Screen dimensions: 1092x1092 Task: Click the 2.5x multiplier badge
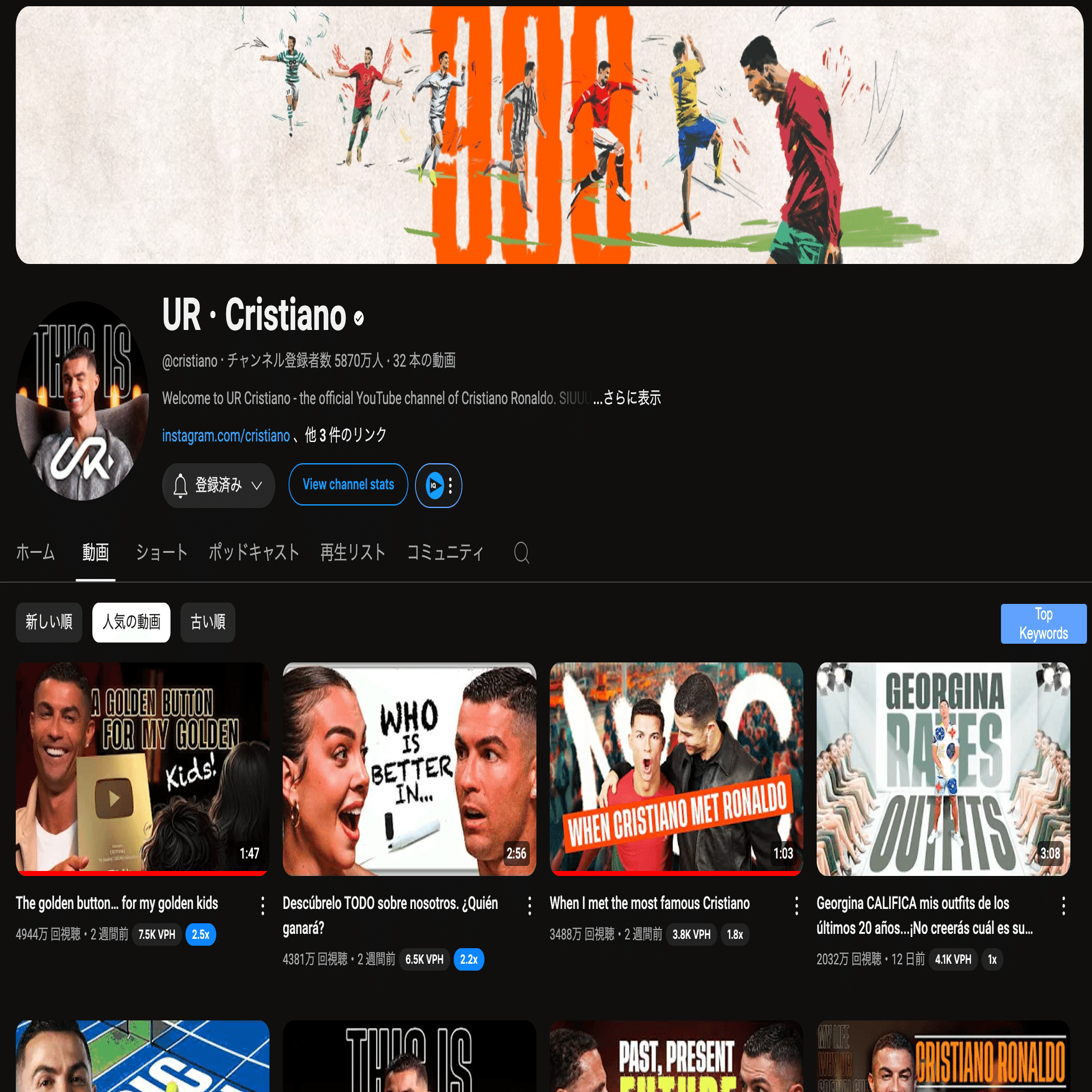click(x=200, y=934)
